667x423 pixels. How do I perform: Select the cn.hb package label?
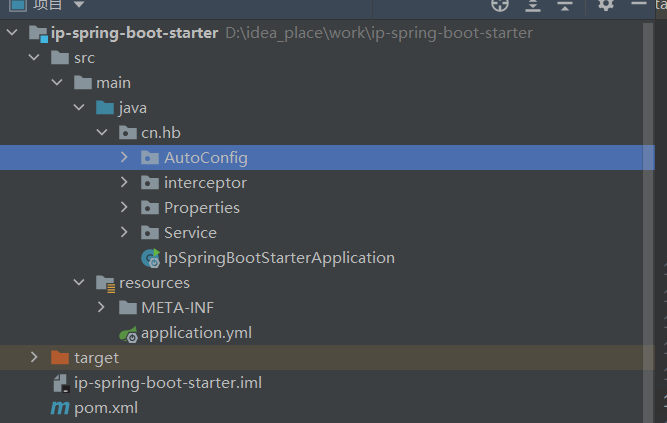(x=161, y=133)
